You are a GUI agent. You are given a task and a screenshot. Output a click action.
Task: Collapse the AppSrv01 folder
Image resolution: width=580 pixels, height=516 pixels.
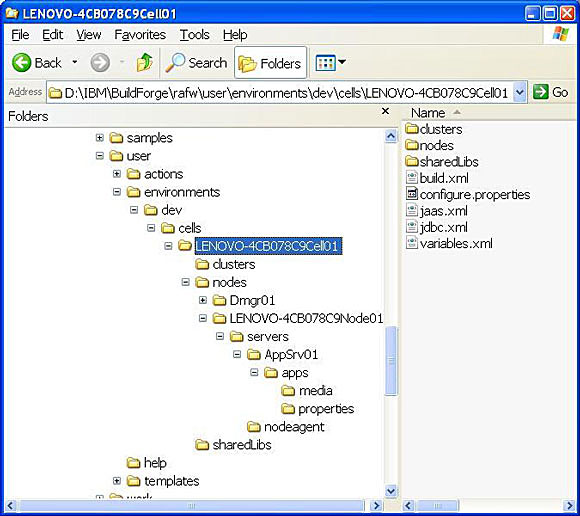(x=237, y=354)
